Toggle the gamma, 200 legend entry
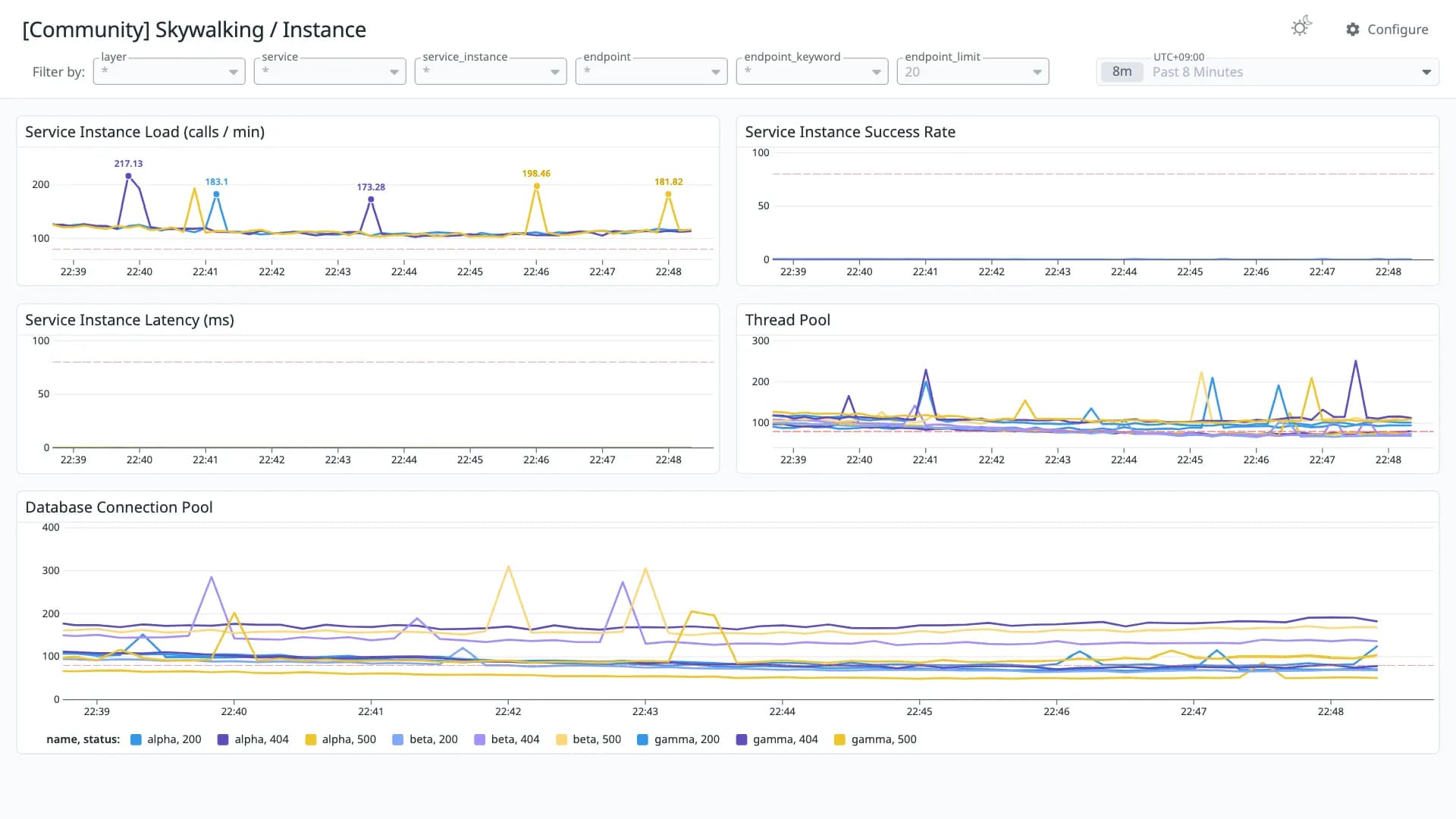 click(x=678, y=739)
